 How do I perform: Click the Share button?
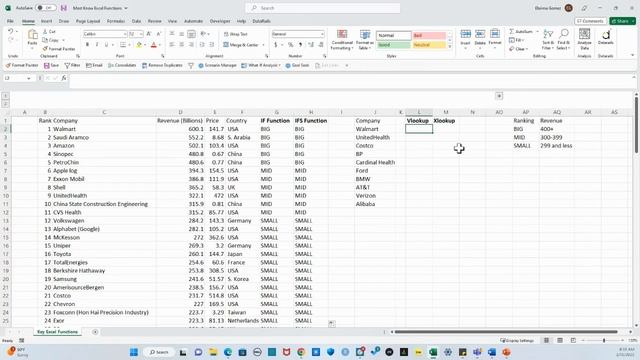(x=622, y=21)
